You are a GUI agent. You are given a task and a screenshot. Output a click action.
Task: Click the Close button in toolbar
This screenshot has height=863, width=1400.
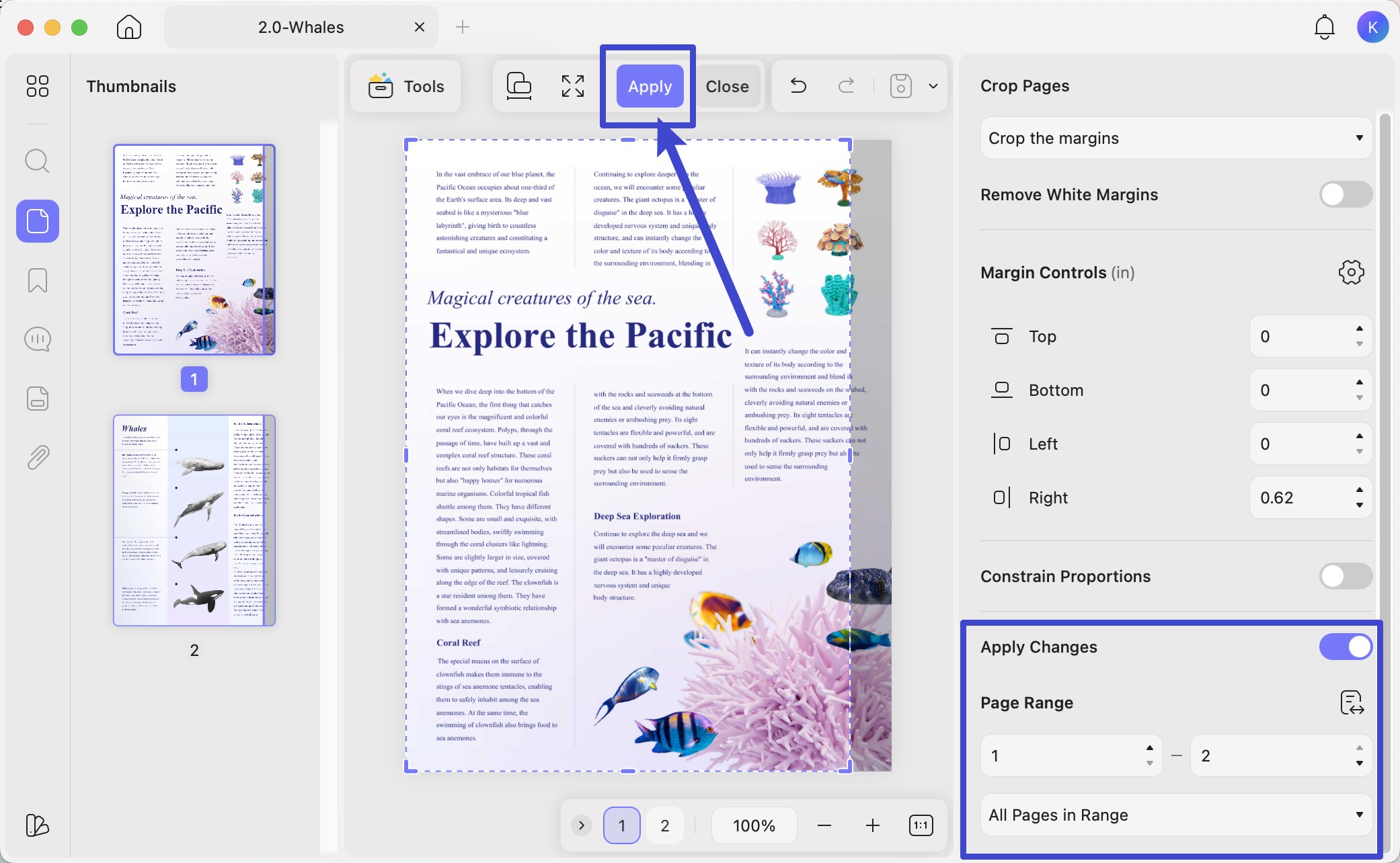point(727,86)
